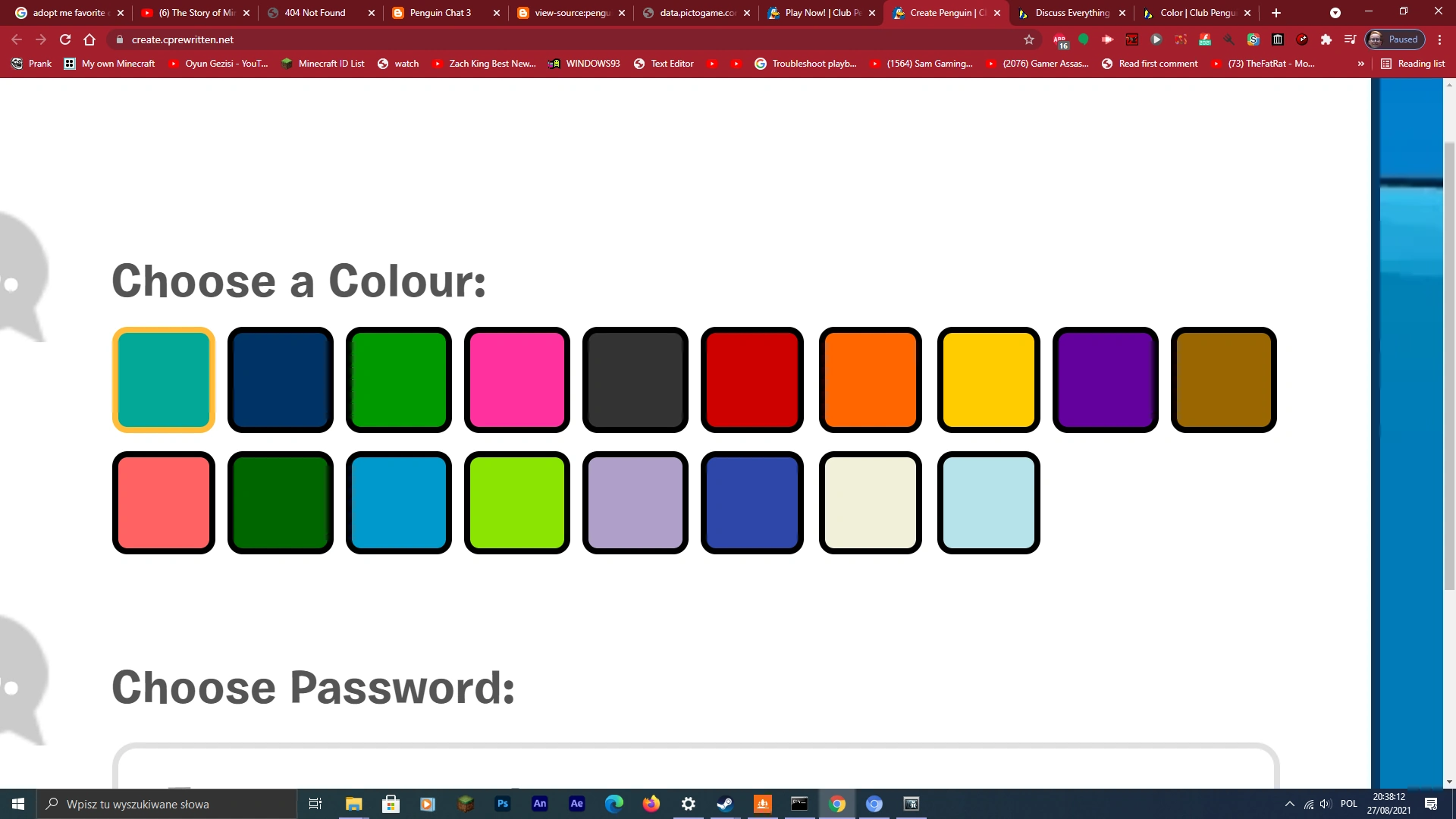The width and height of the screenshot is (1456, 819).
Task: Open the Windows Start menu
Action: (x=17, y=804)
